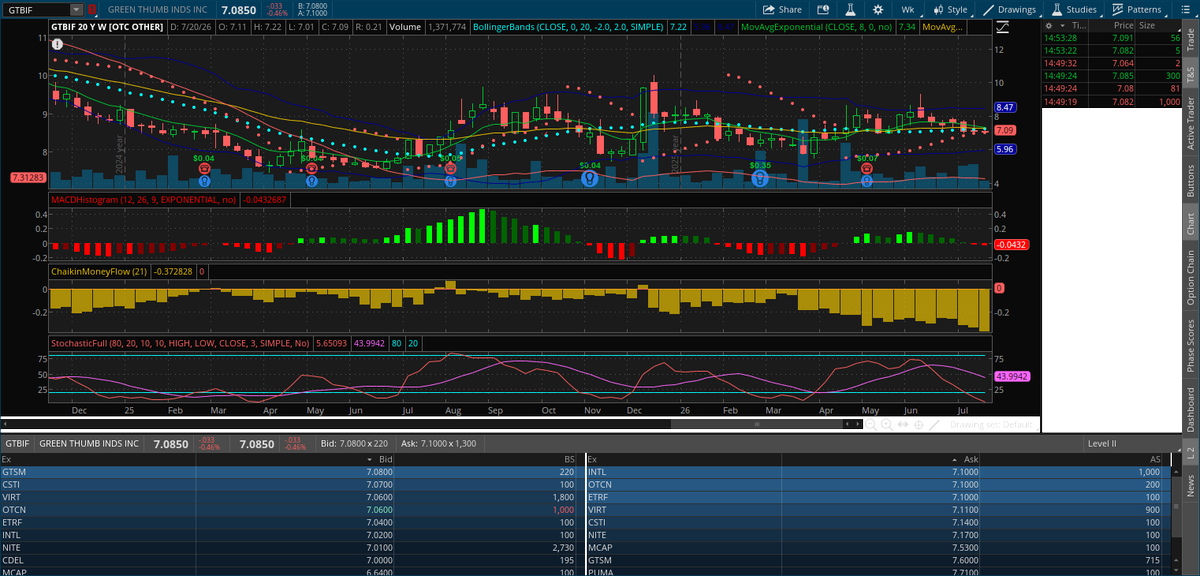Open the Drawing set: Default selector
Screen dimensions: 1200x576
tap(994, 425)
